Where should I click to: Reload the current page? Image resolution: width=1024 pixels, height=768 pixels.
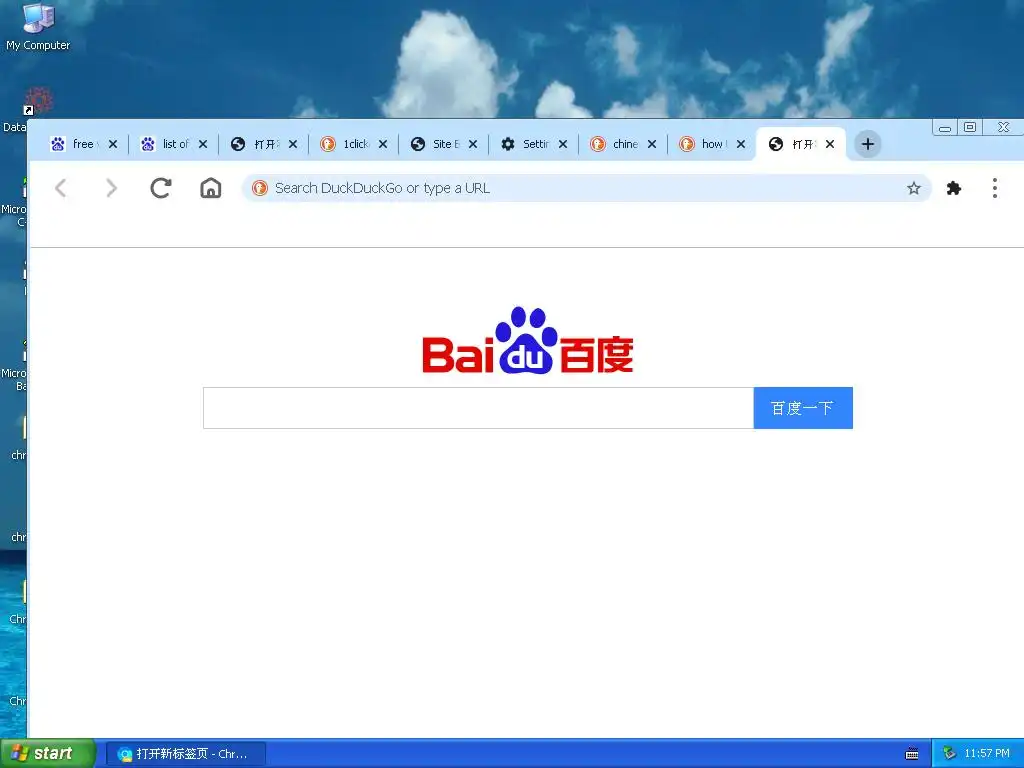pos(161,188)
